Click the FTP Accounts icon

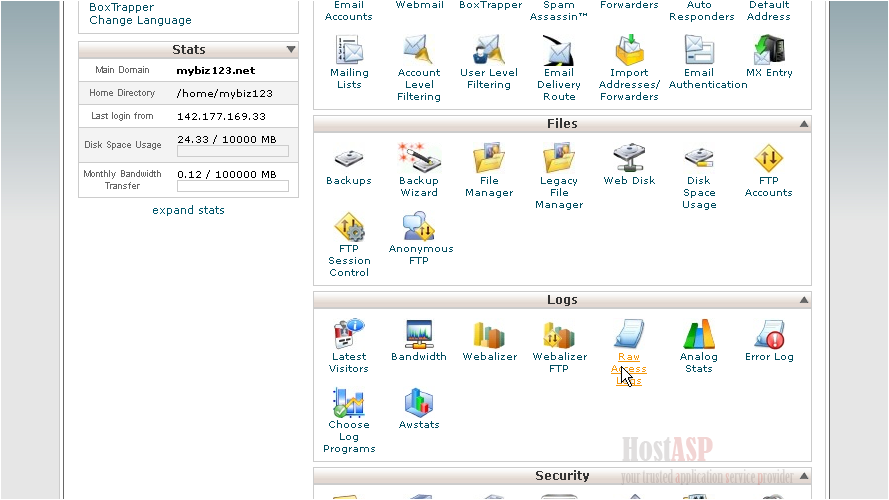(768, 158)
